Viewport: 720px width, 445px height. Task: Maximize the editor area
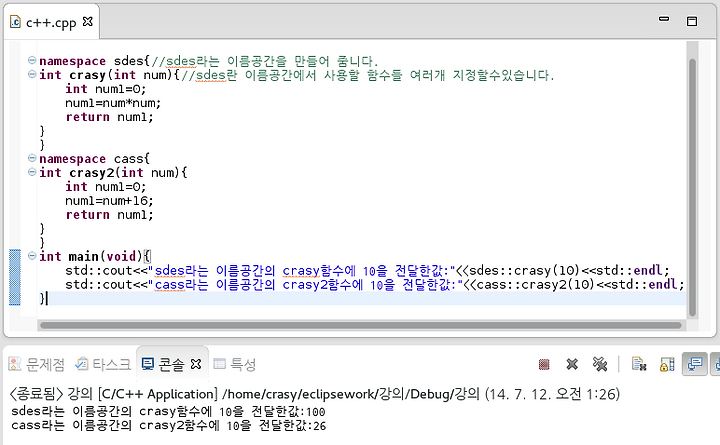[x=692, y=21]
